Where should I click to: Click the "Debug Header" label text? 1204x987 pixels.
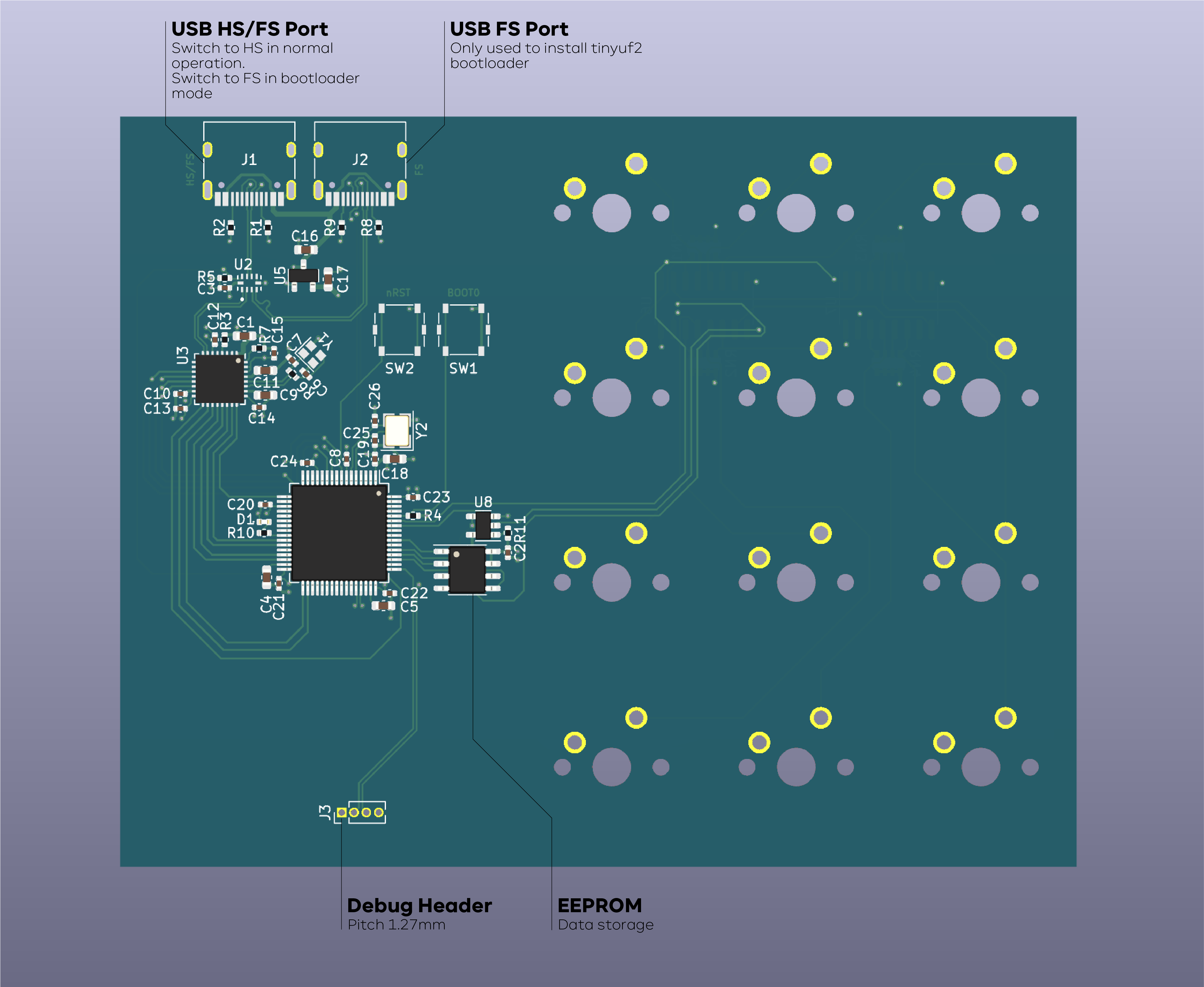pos(419,905)
